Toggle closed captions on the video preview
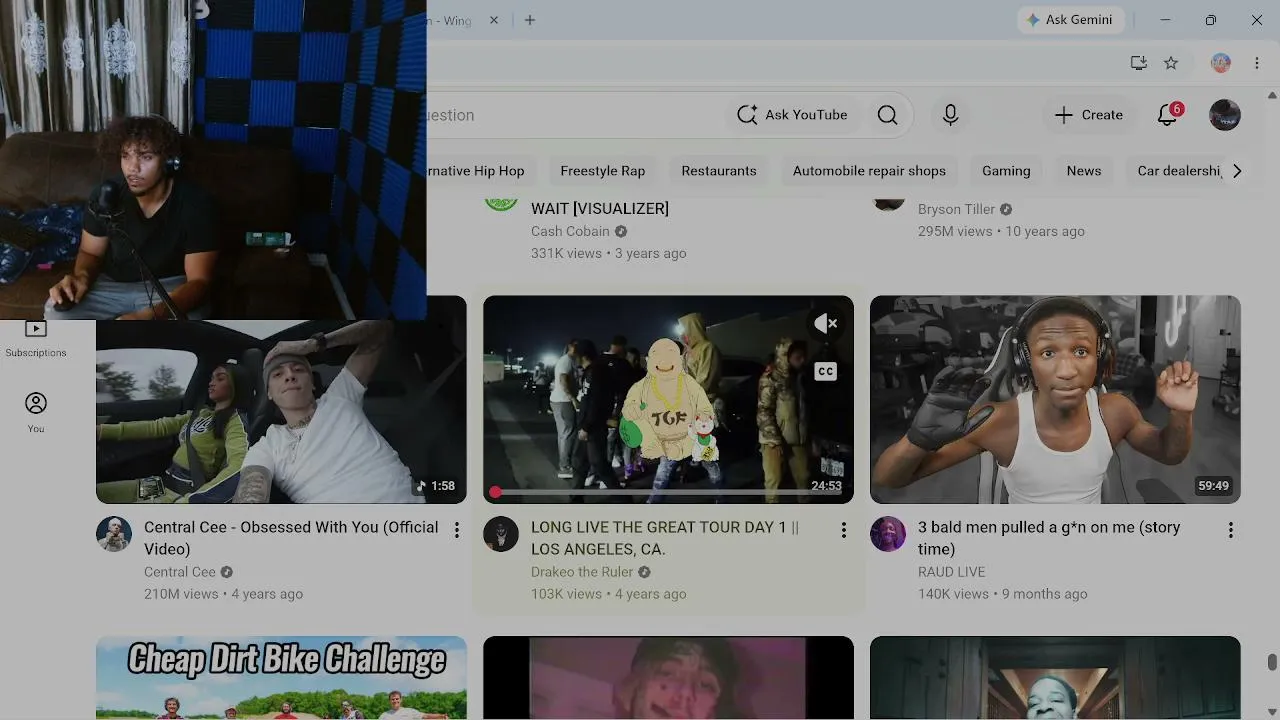 click(825, 371)
